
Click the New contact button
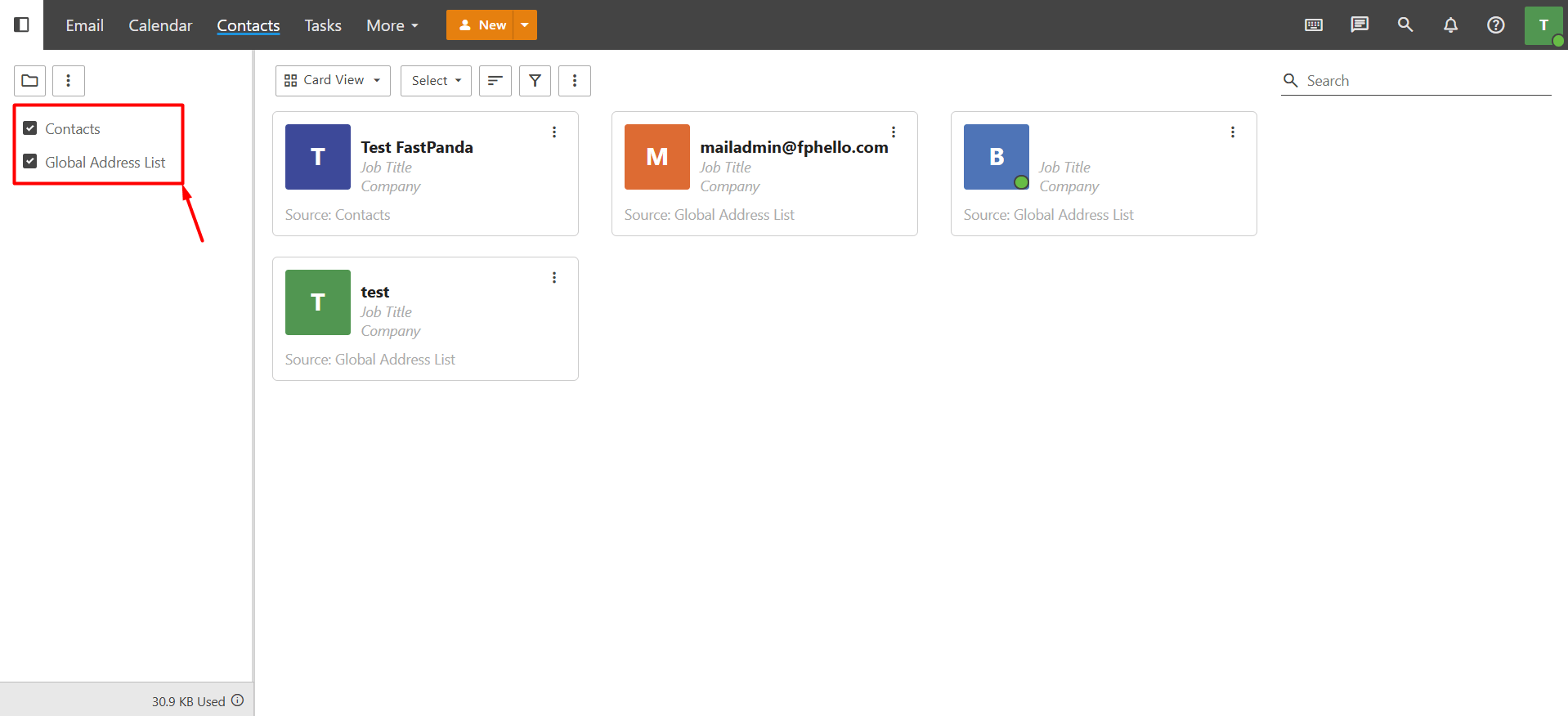coord(480,25)
